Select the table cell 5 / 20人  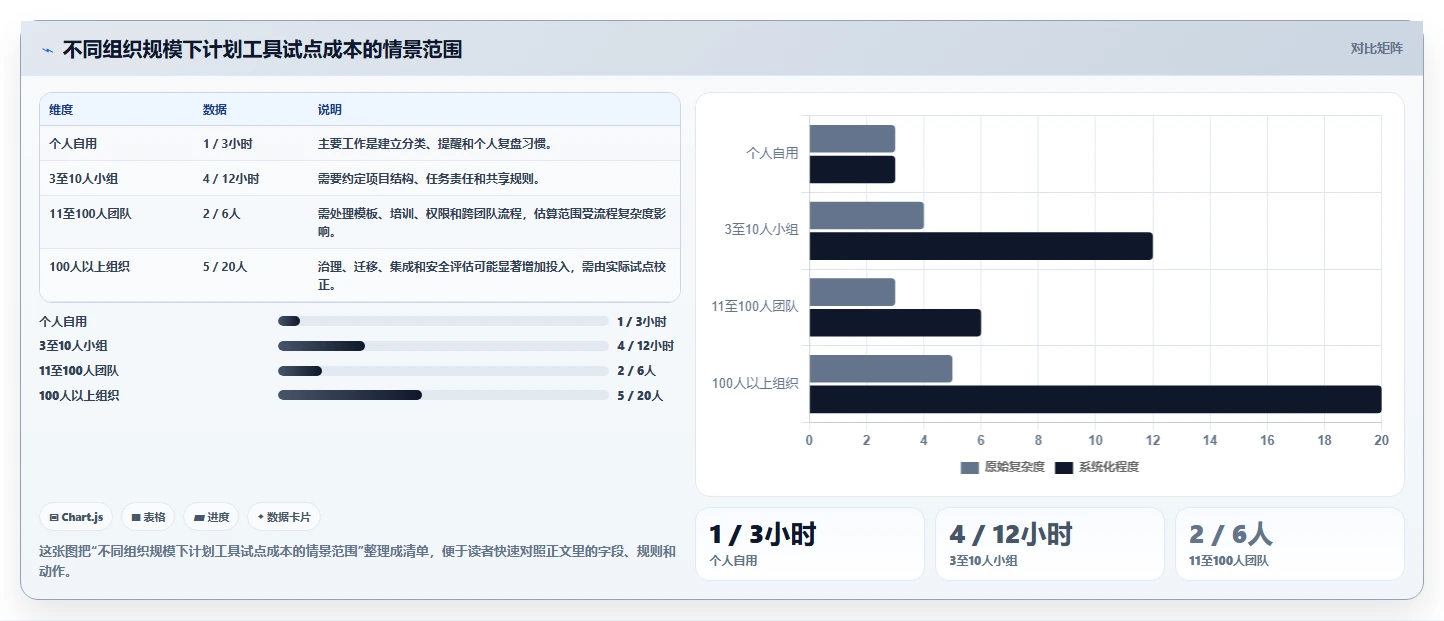224,266
